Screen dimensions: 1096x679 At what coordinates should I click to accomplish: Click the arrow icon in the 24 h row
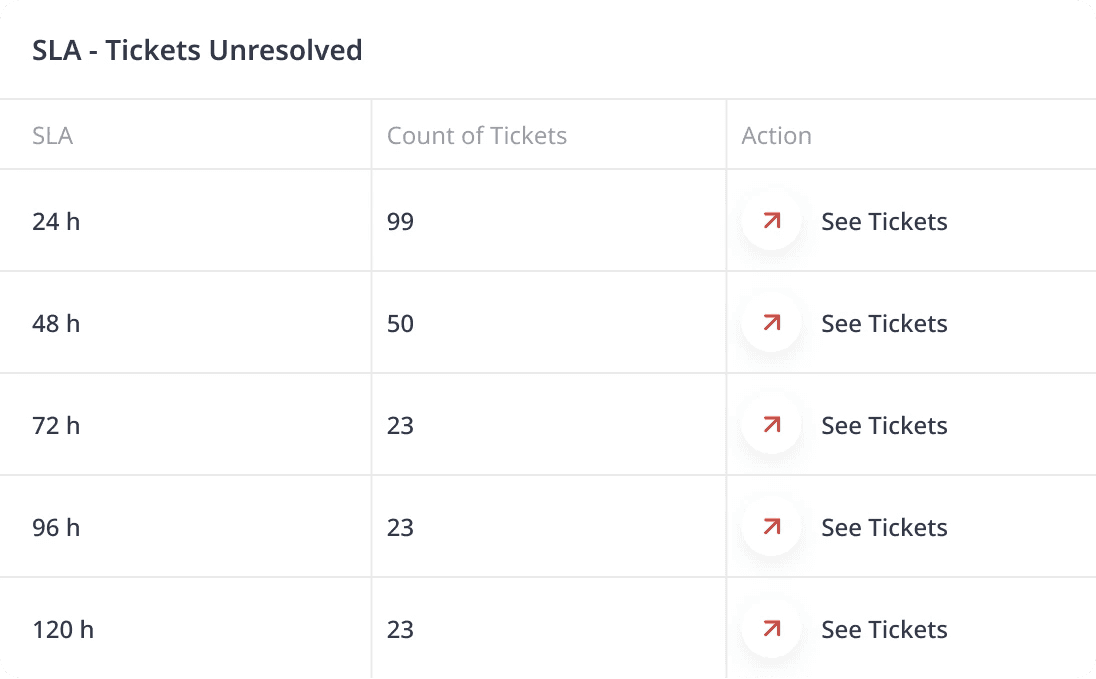click(771, 221)
